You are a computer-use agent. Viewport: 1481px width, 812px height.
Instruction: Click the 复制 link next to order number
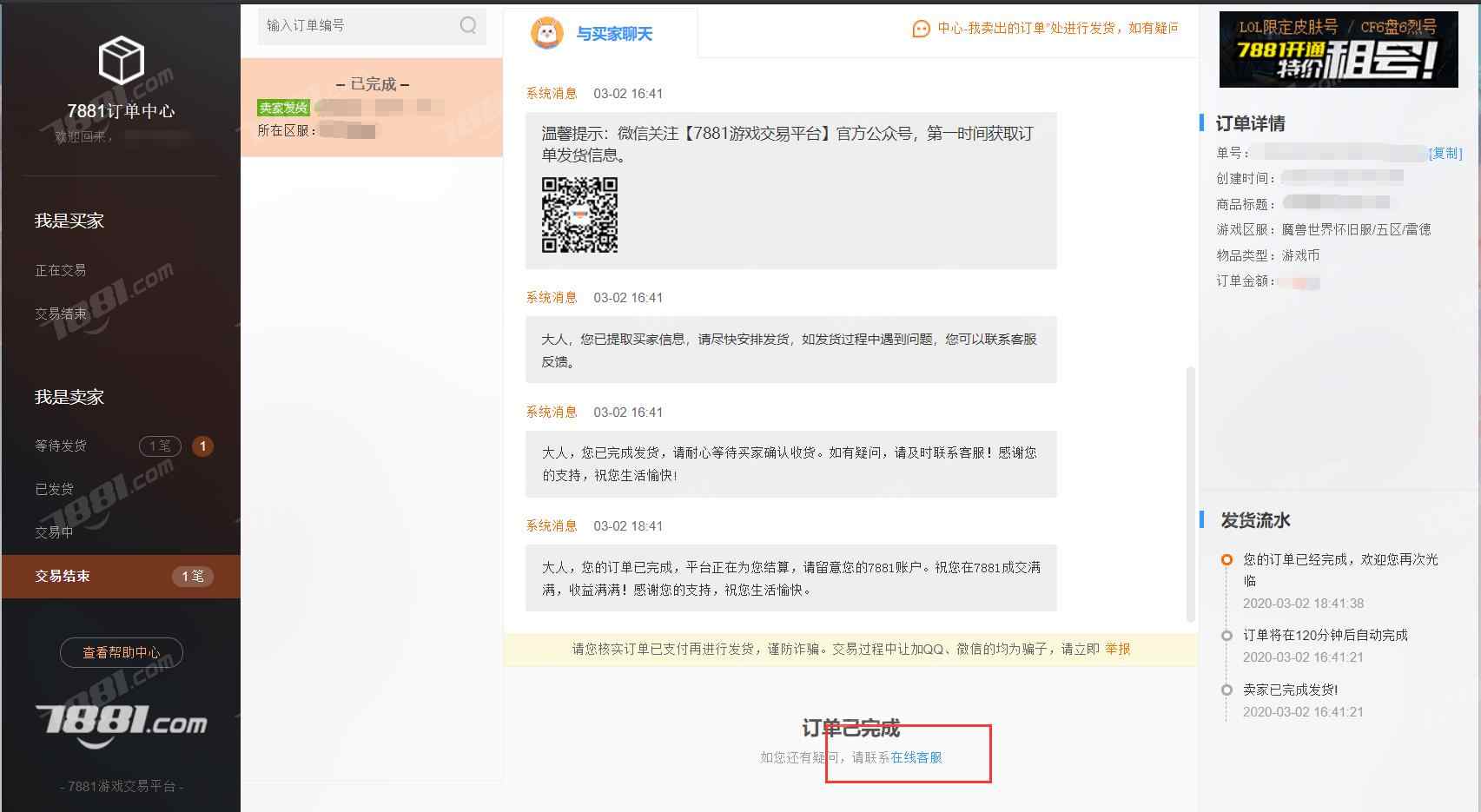[1445, 153]
